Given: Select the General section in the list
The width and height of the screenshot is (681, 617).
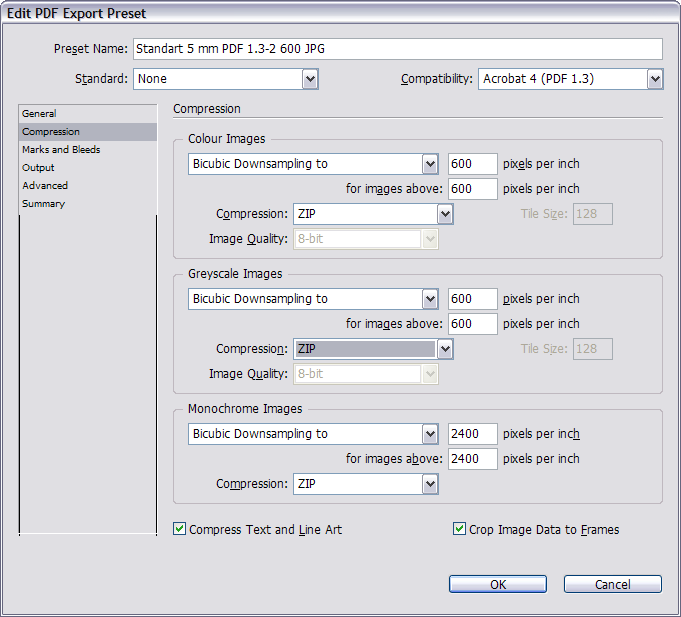Looking at the screenshot, I should (x=88, y=114).
